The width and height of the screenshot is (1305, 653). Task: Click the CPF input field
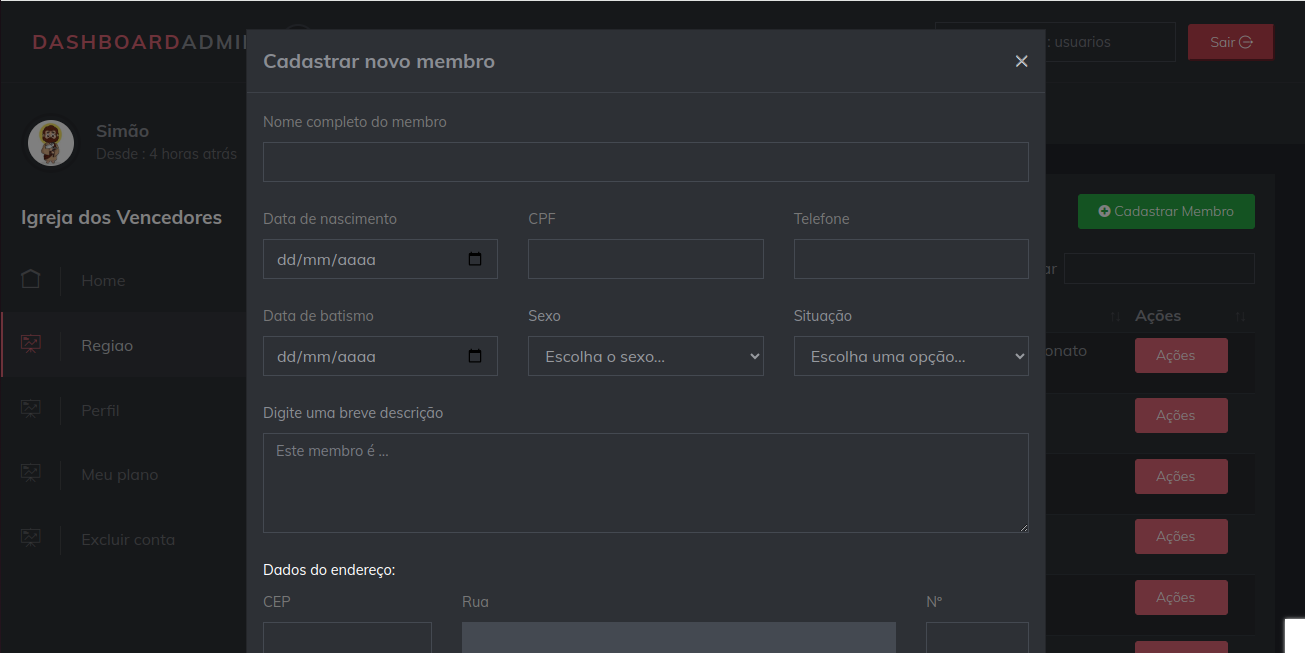(645, 259)
